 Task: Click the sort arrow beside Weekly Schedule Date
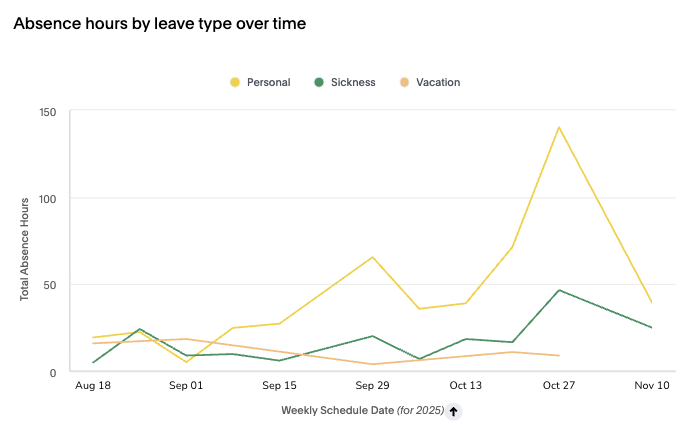[453, 410]
